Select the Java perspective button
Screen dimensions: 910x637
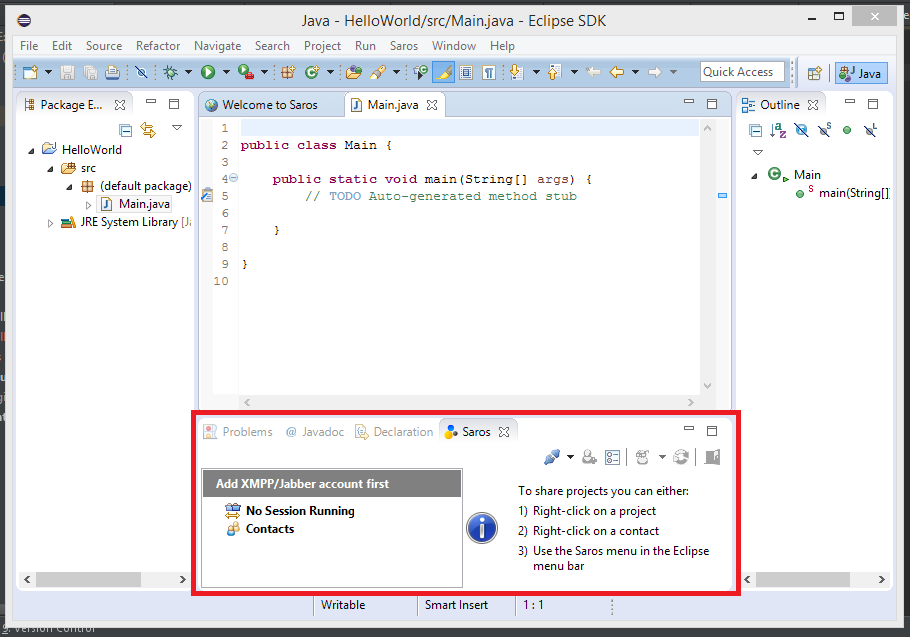(861, 73)
